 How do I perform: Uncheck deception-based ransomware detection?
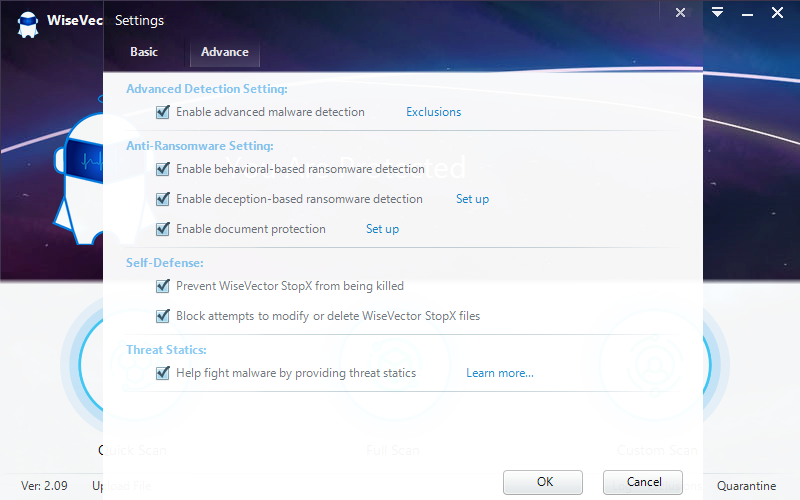click(163, 199)
